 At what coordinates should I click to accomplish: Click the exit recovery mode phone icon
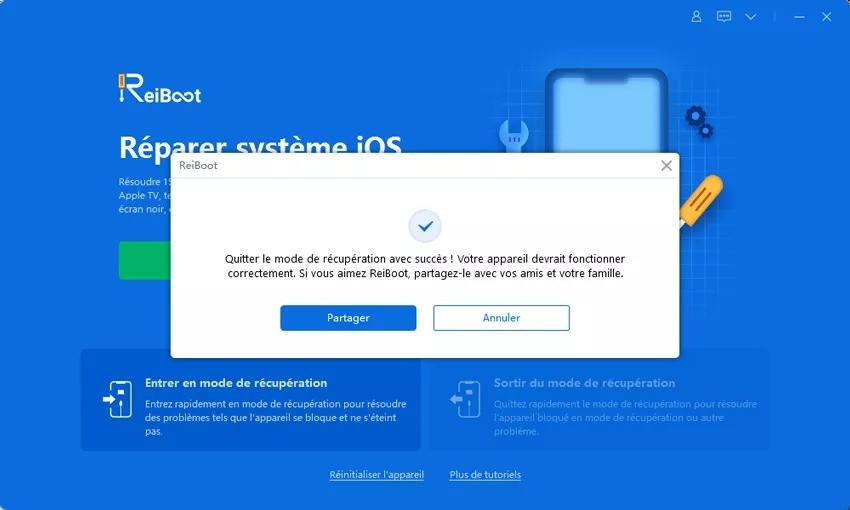click(x=466, y=399)
